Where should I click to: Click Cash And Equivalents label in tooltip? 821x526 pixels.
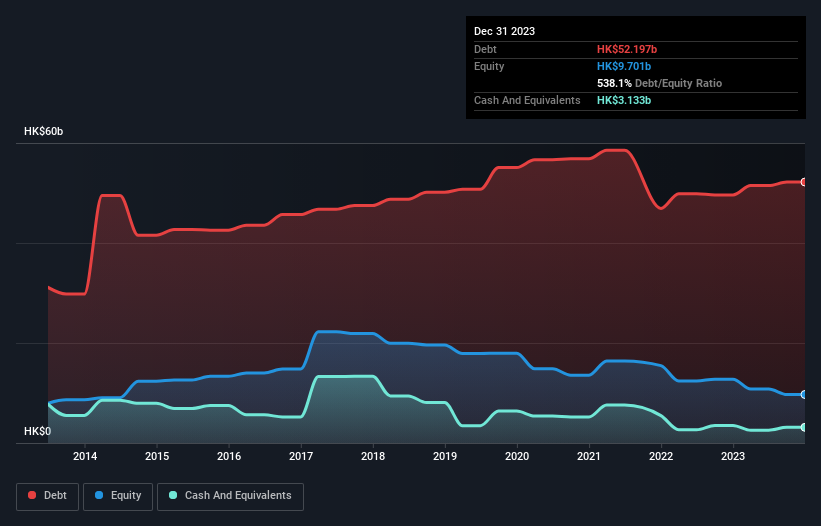coord(527,100)
